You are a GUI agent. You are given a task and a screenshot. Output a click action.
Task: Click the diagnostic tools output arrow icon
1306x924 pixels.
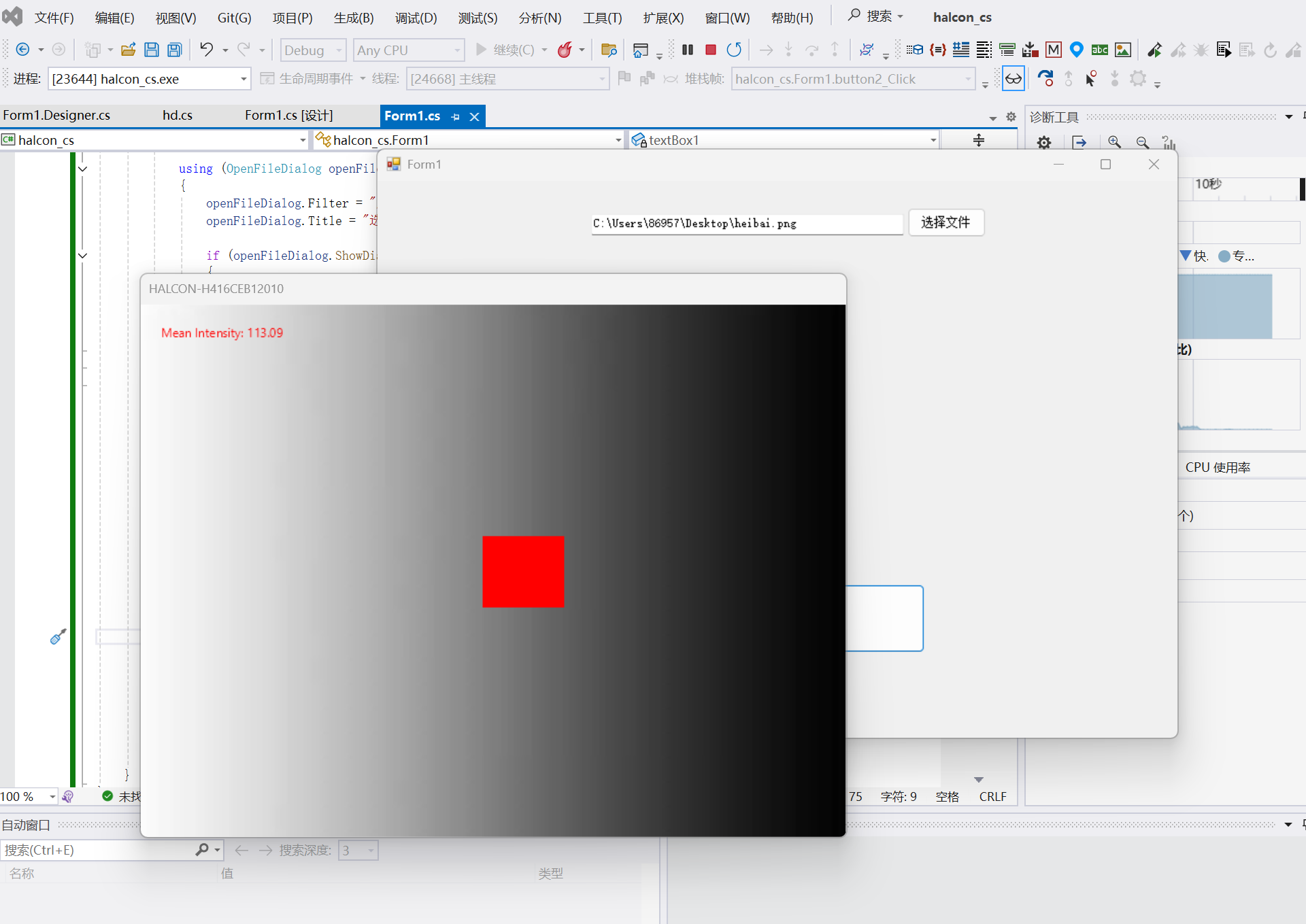pyautogui.click(x=1079, y=142)
